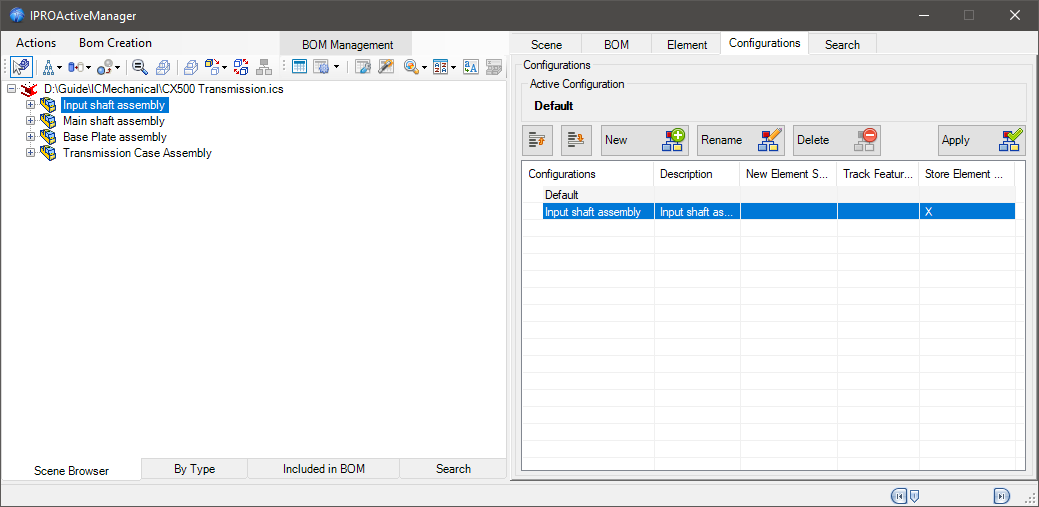Toggle New Element cell for Input shaft assembly row
The image size is (1039, 507).
pyautogui.click(x=788, y=212)
